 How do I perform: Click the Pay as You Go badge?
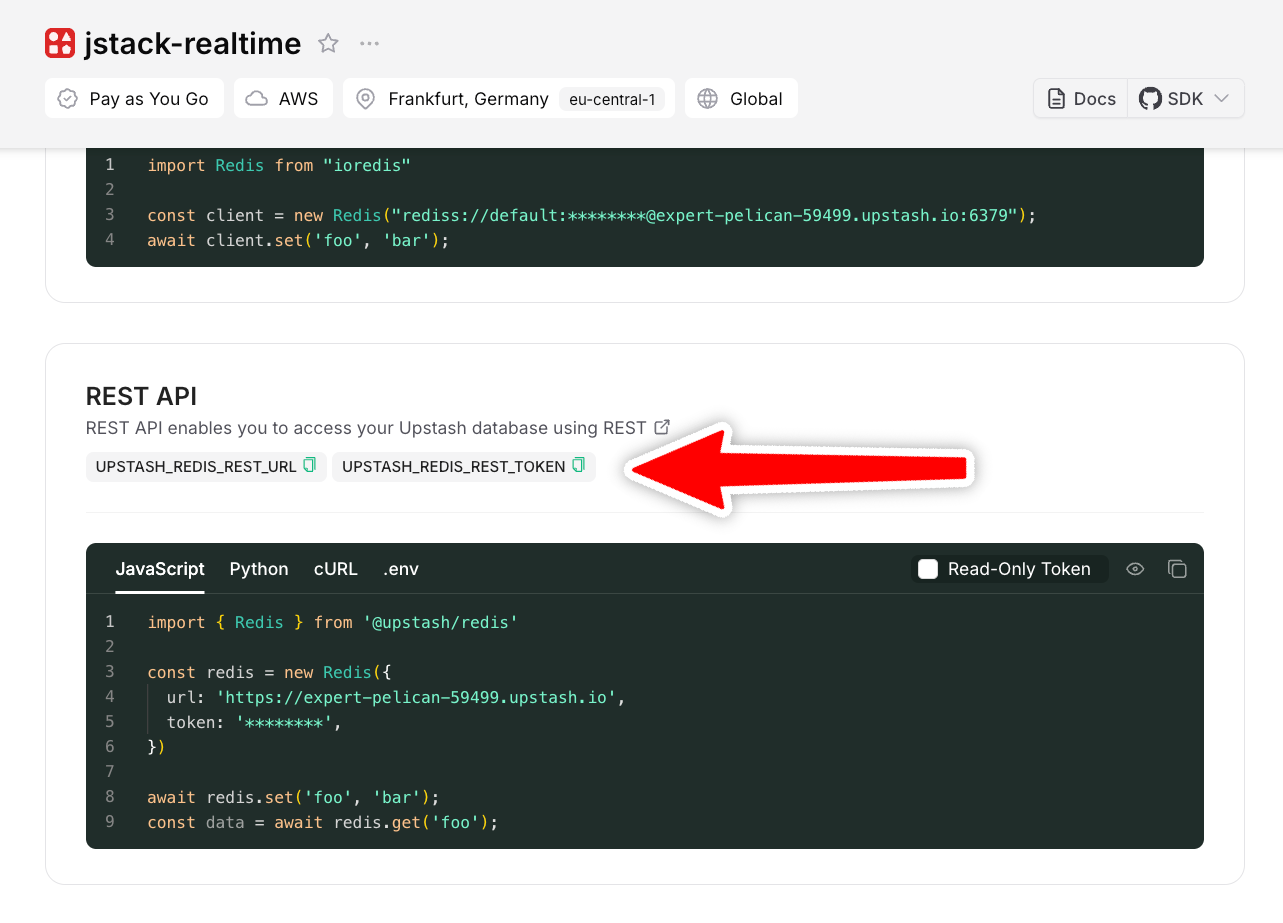tap(134, 98)
